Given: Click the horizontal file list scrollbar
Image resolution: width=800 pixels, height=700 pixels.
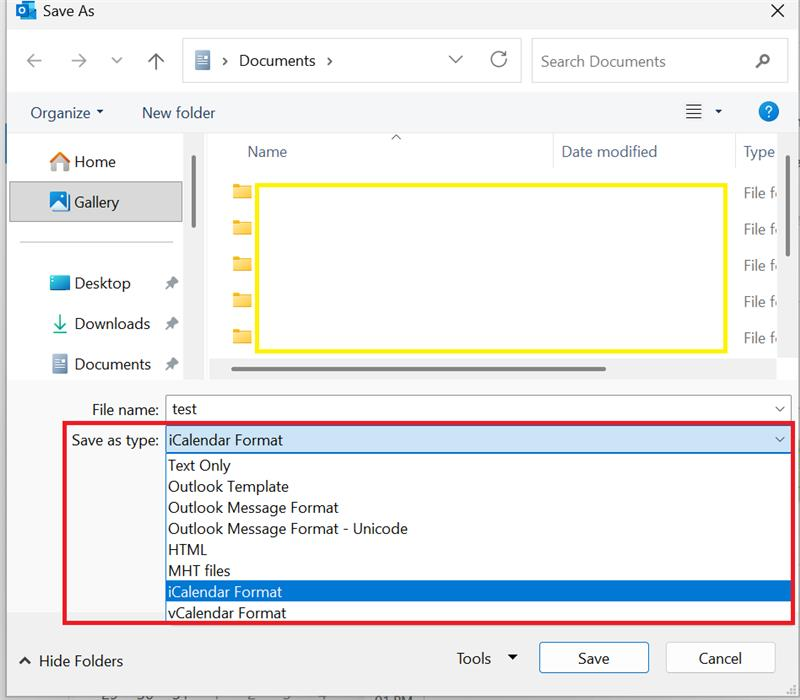Looking at the screenshot, I should click(418, 368).
